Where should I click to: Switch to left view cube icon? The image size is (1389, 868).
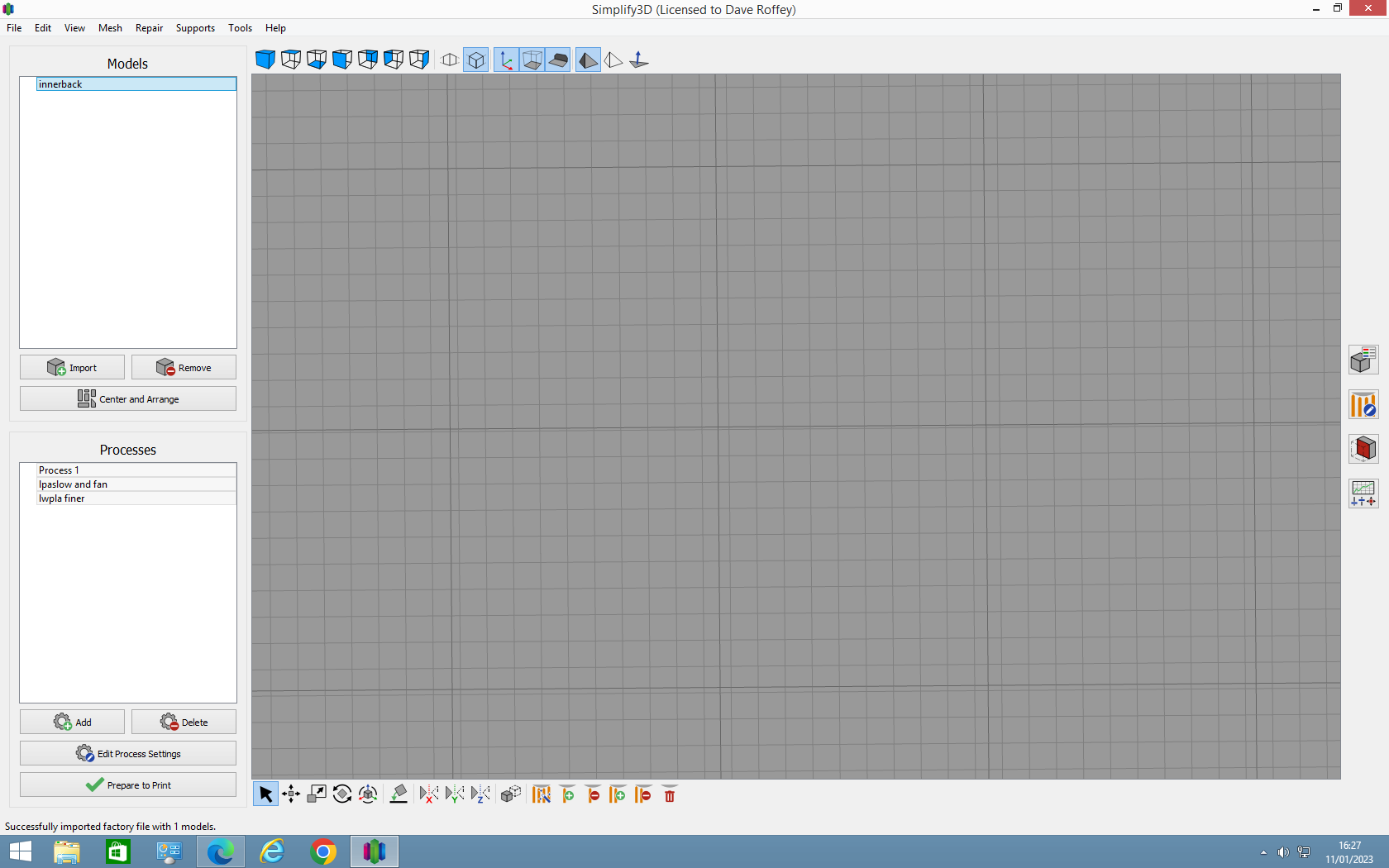[x=394, y=60]
